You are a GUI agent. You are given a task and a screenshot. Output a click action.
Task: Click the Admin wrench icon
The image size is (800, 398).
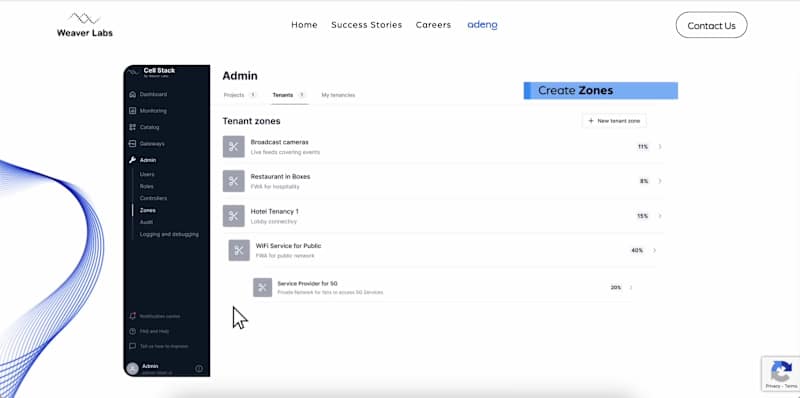[x=133, y=160]
